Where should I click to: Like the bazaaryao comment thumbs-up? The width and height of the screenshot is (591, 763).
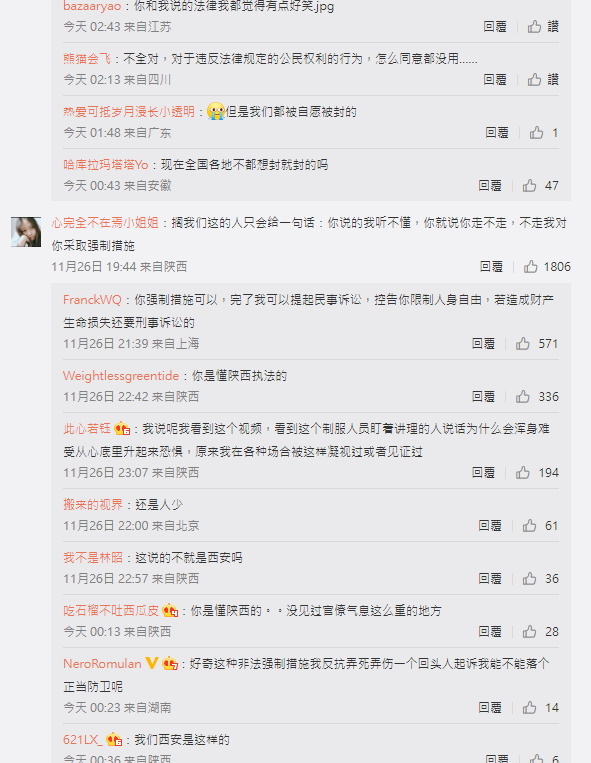coord(535,26)
